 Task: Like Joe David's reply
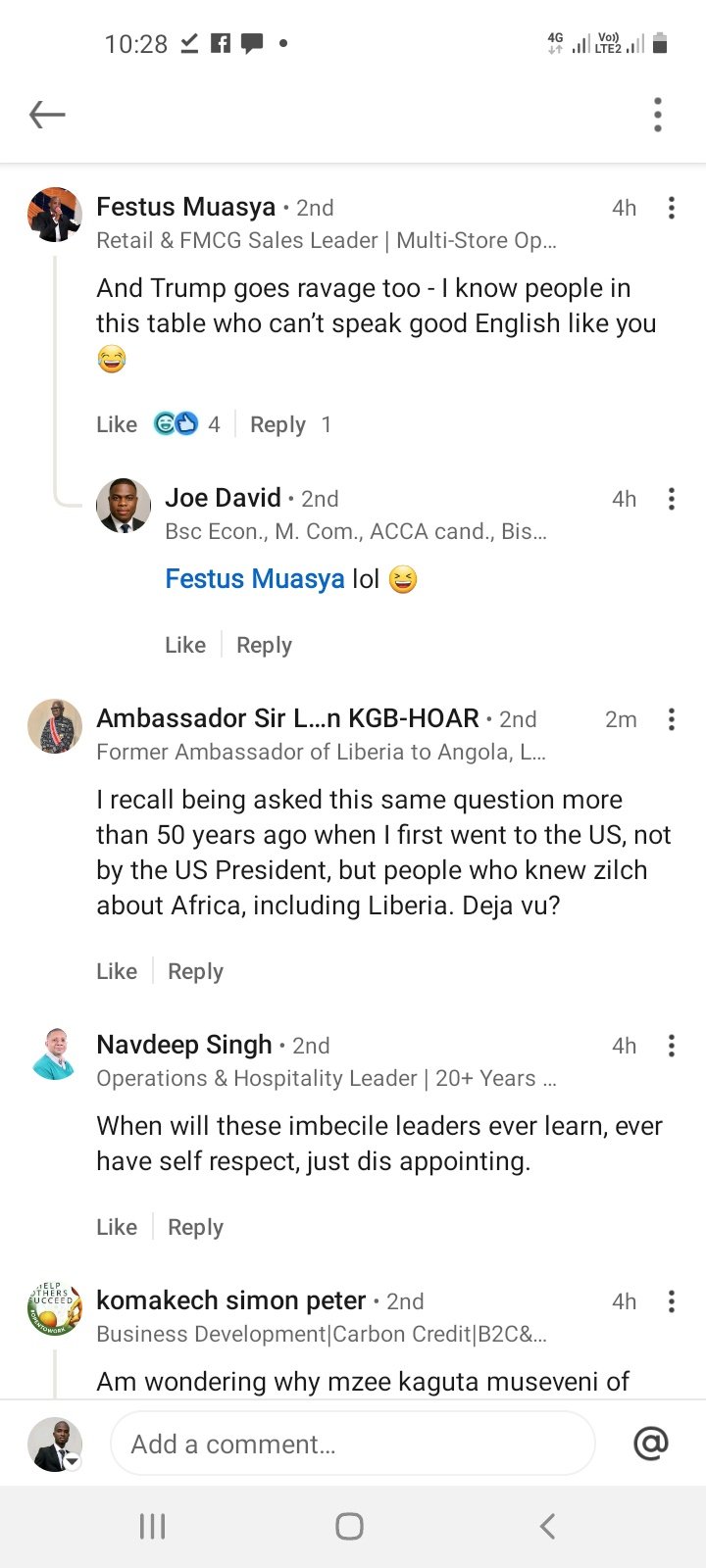(185, 645)
